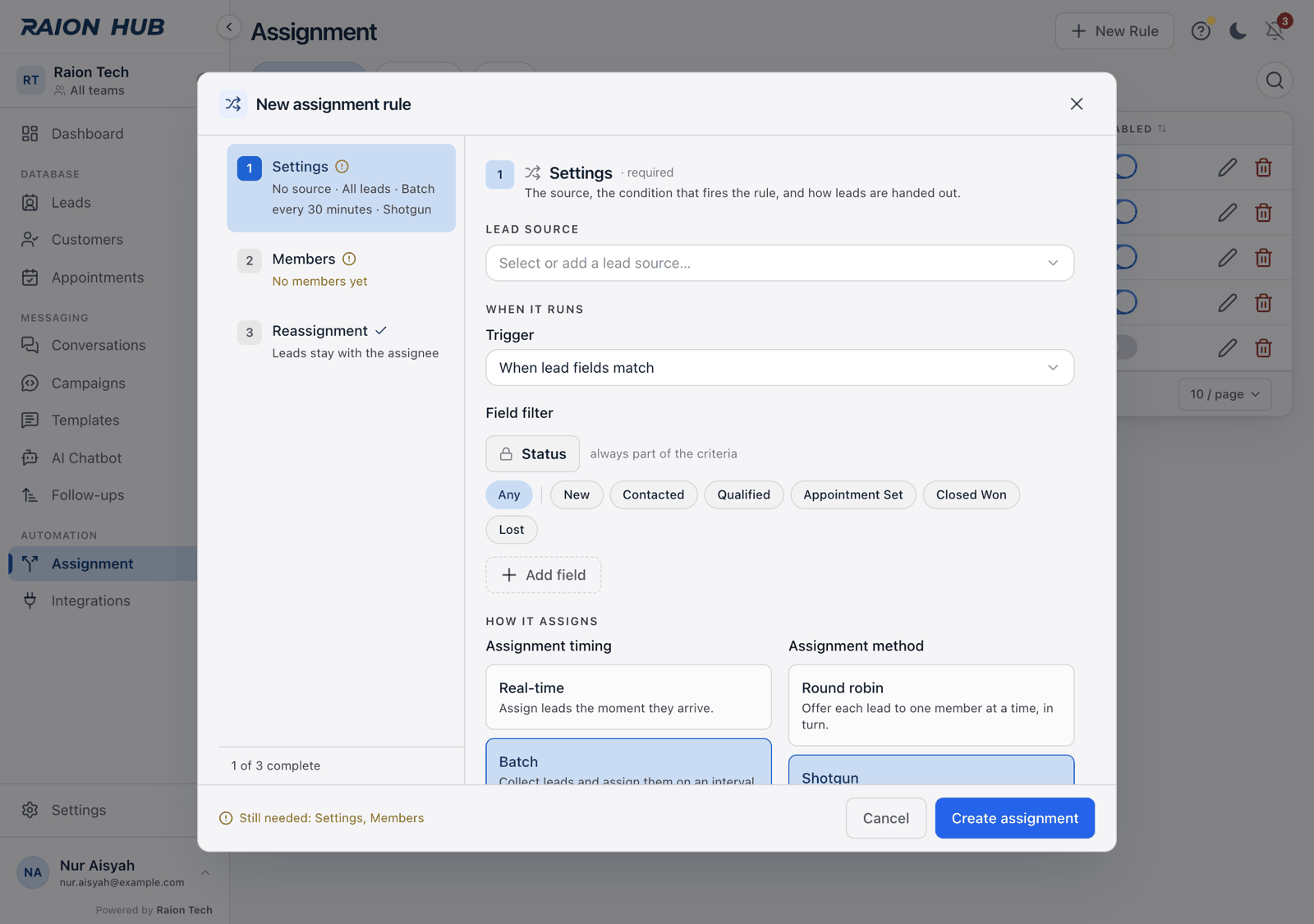The width and height of the screenshot is (1314, 924).
Task: Select the Lost status chip
Action: click(512, 530)
